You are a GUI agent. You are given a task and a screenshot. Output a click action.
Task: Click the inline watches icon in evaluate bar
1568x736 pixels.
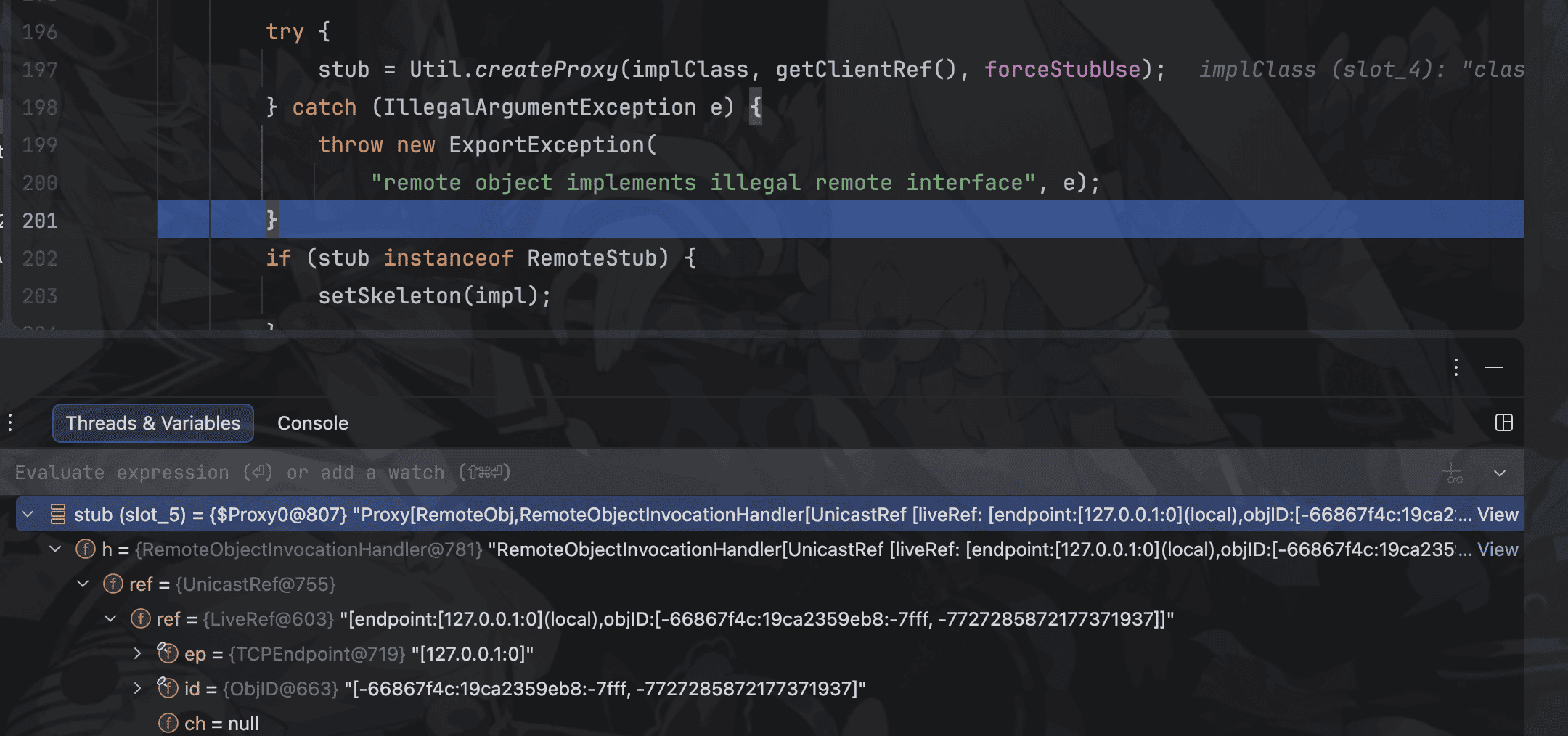tap(1452, 473)
